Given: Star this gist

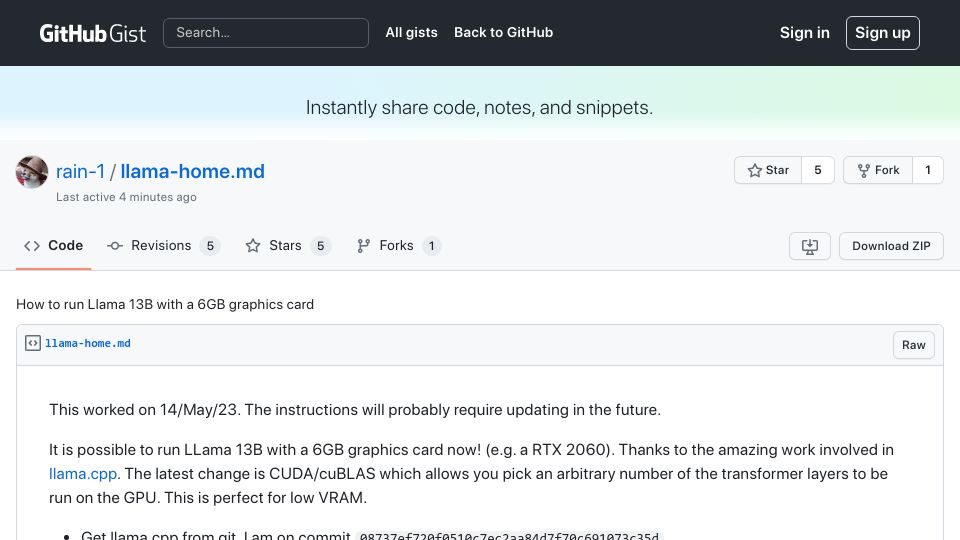Looking at the screenshot, I should pos(768,170).
